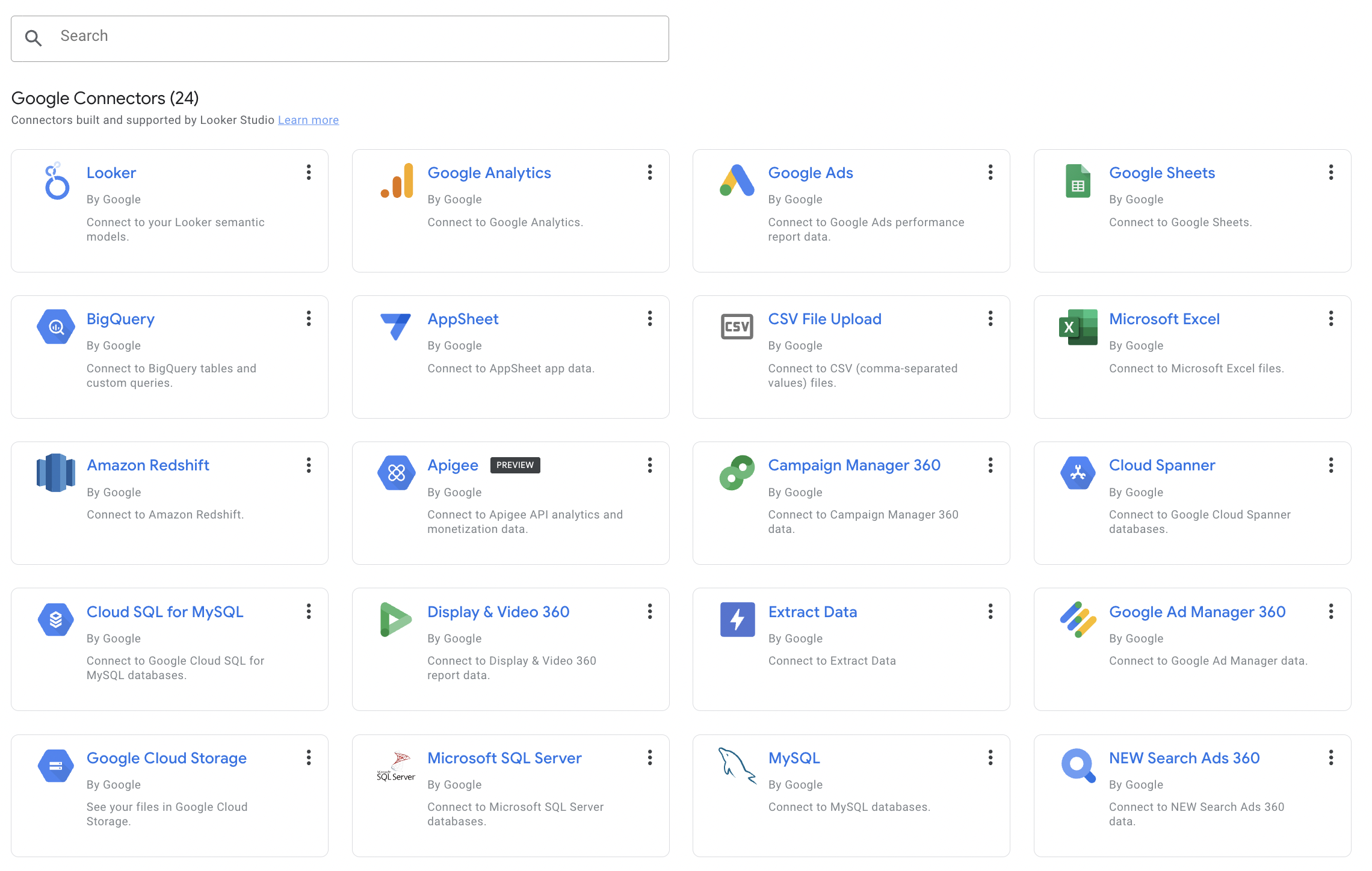Screen dimensions: 1372x871
Task: Expand options menu for Google Cloud Storage
Action: 309,758
